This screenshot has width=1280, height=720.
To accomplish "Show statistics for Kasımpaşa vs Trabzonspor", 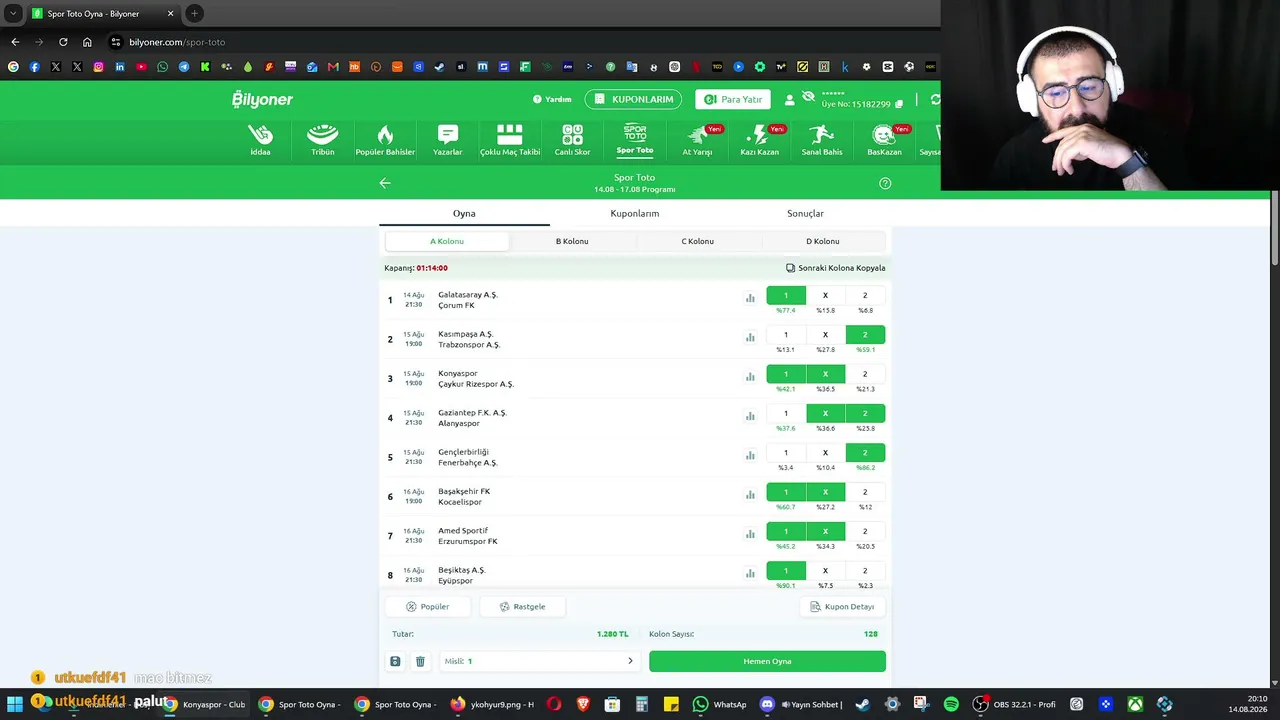I will (x=750, y=338).
